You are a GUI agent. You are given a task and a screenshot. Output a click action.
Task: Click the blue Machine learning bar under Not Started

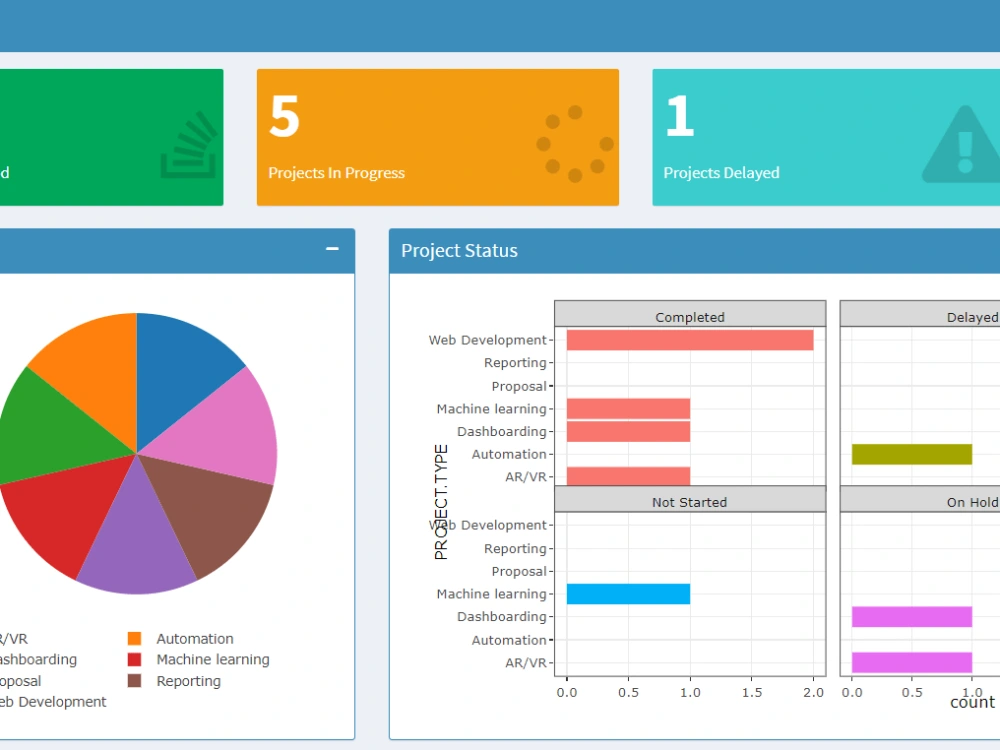point(628,594)
